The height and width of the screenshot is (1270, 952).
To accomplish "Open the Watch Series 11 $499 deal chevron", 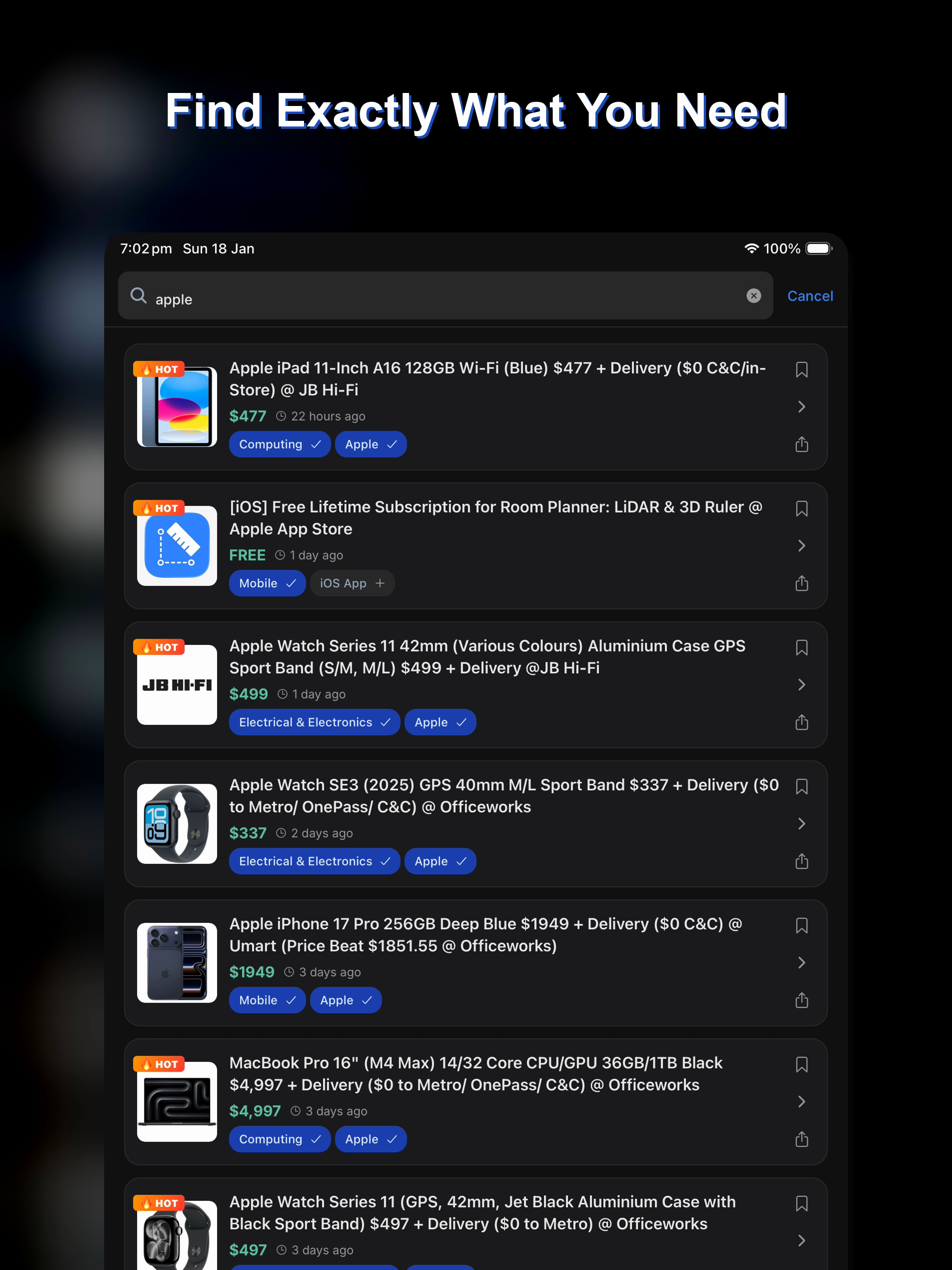I will [801, 684].
